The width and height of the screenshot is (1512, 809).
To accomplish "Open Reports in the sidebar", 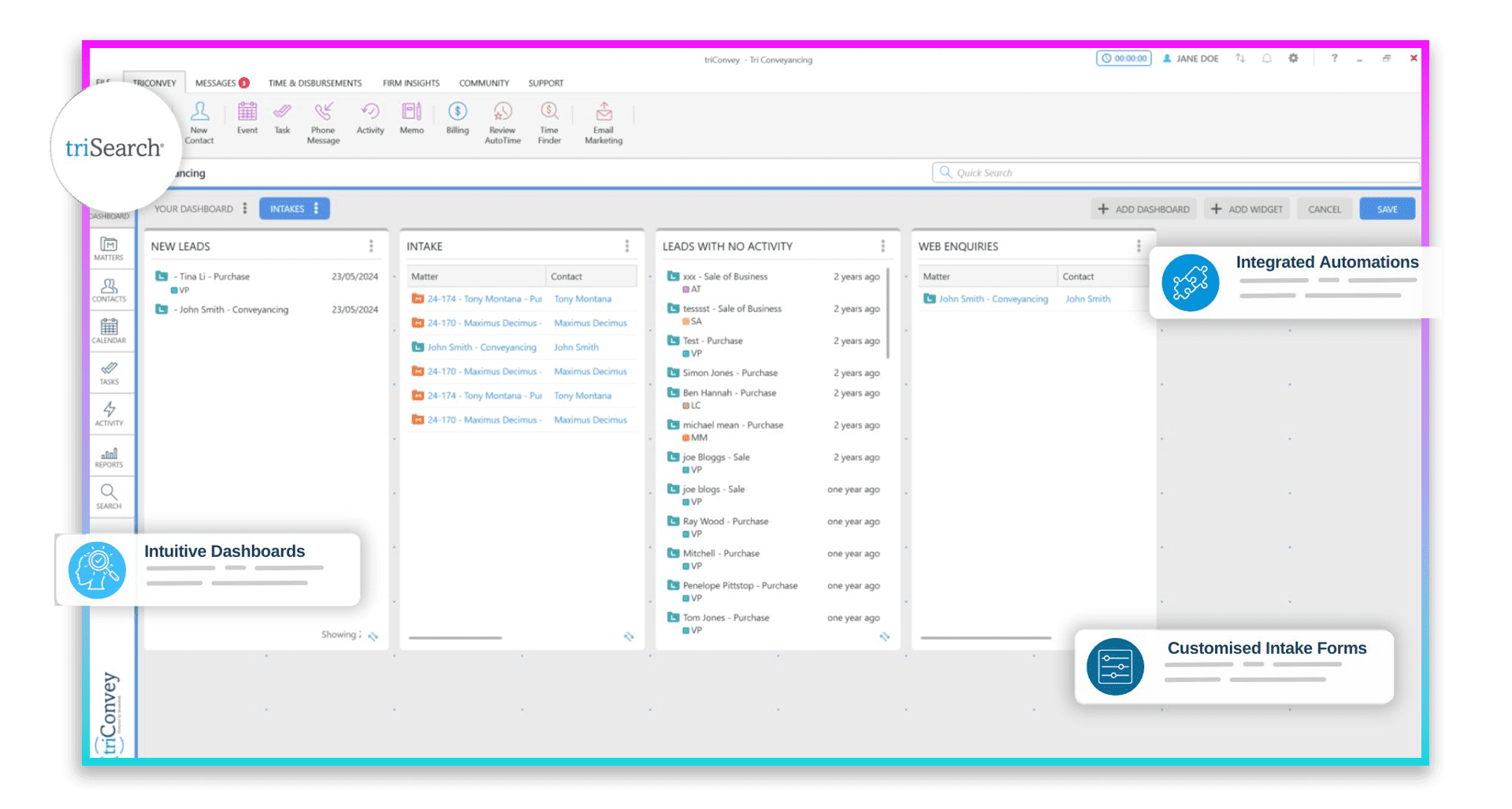I will pyautogui.click(x=109, y=455).
